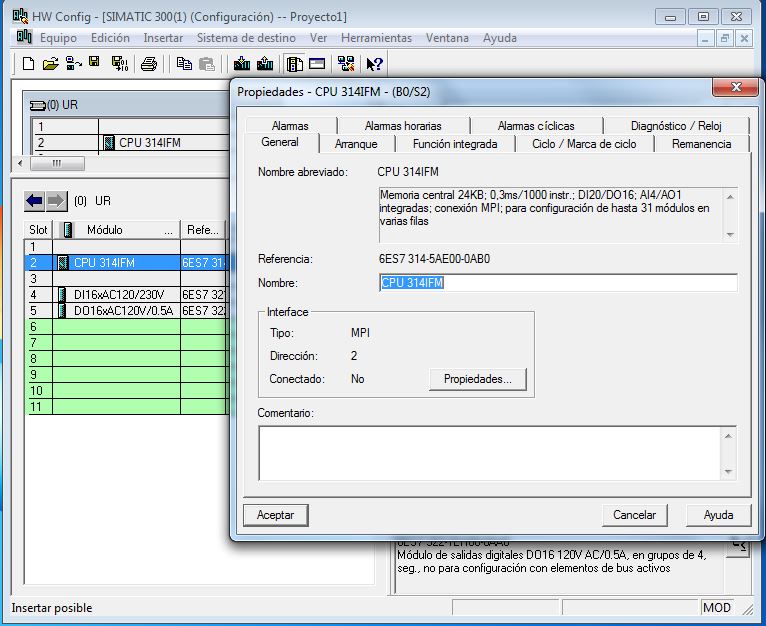Switch to the Ciclo / Marca de ciclo tab
The height and width of the screenshot is (626, 766).
pos(584,144)
